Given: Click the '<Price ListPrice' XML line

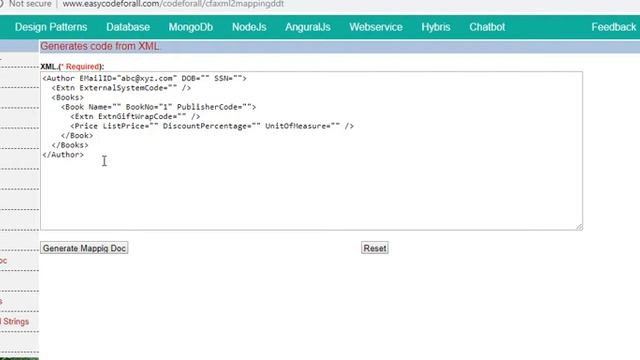Looking at the screenshot, I should pyautogui.click(x=212, y=126).
